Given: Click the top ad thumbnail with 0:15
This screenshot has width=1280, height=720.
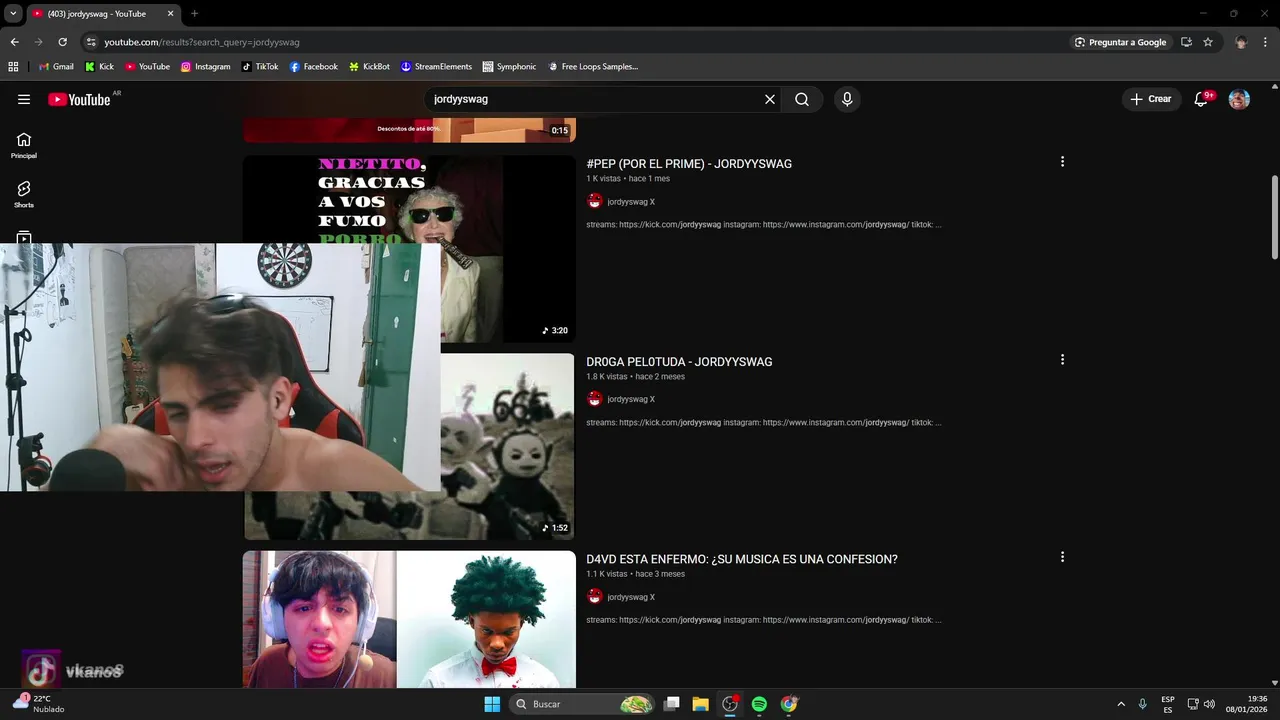Looking at the screenshot, I should click(409, 129).
